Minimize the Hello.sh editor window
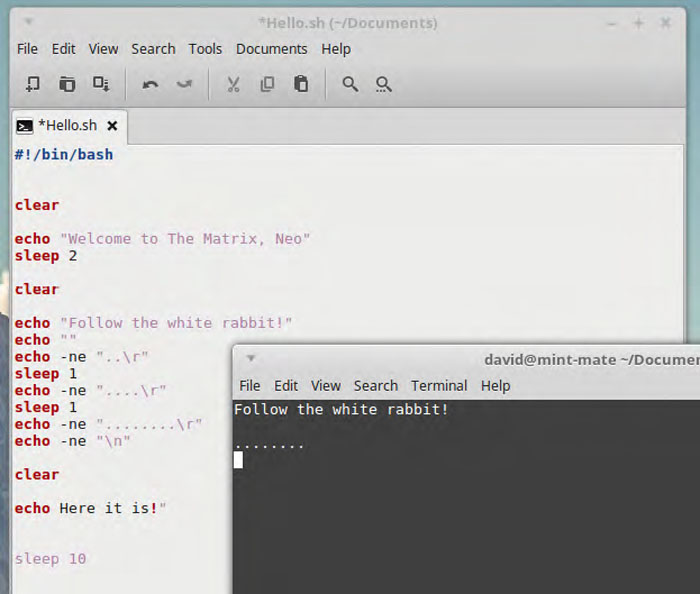 click(611, 23)
